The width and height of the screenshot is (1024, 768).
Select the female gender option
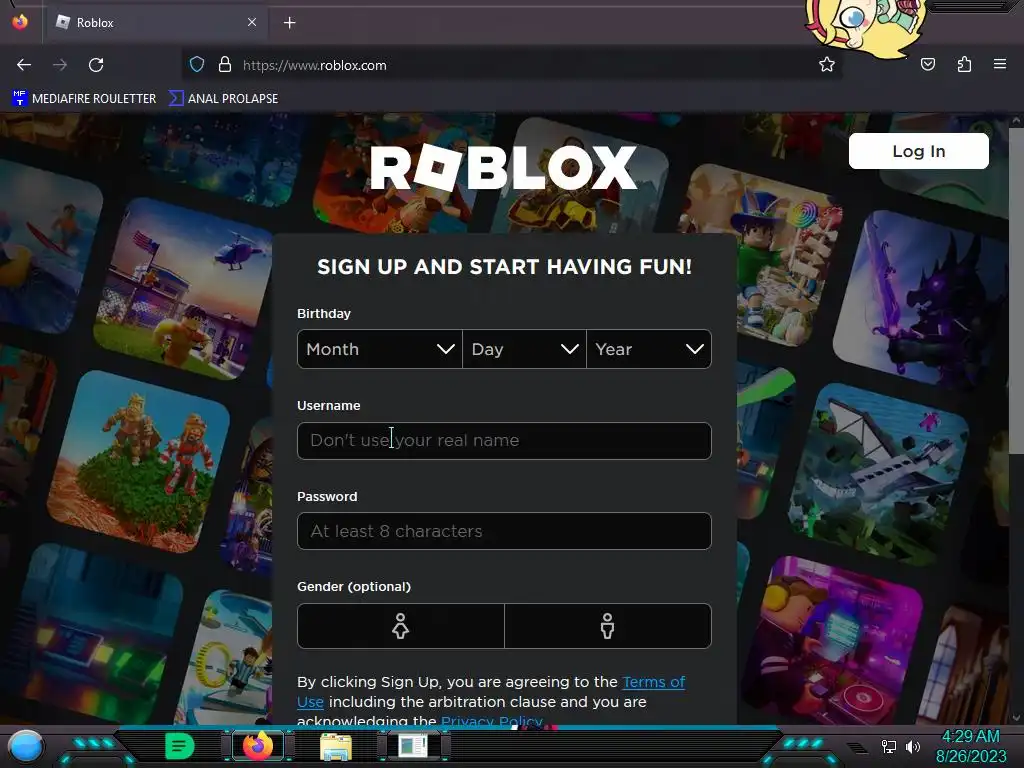400,626
